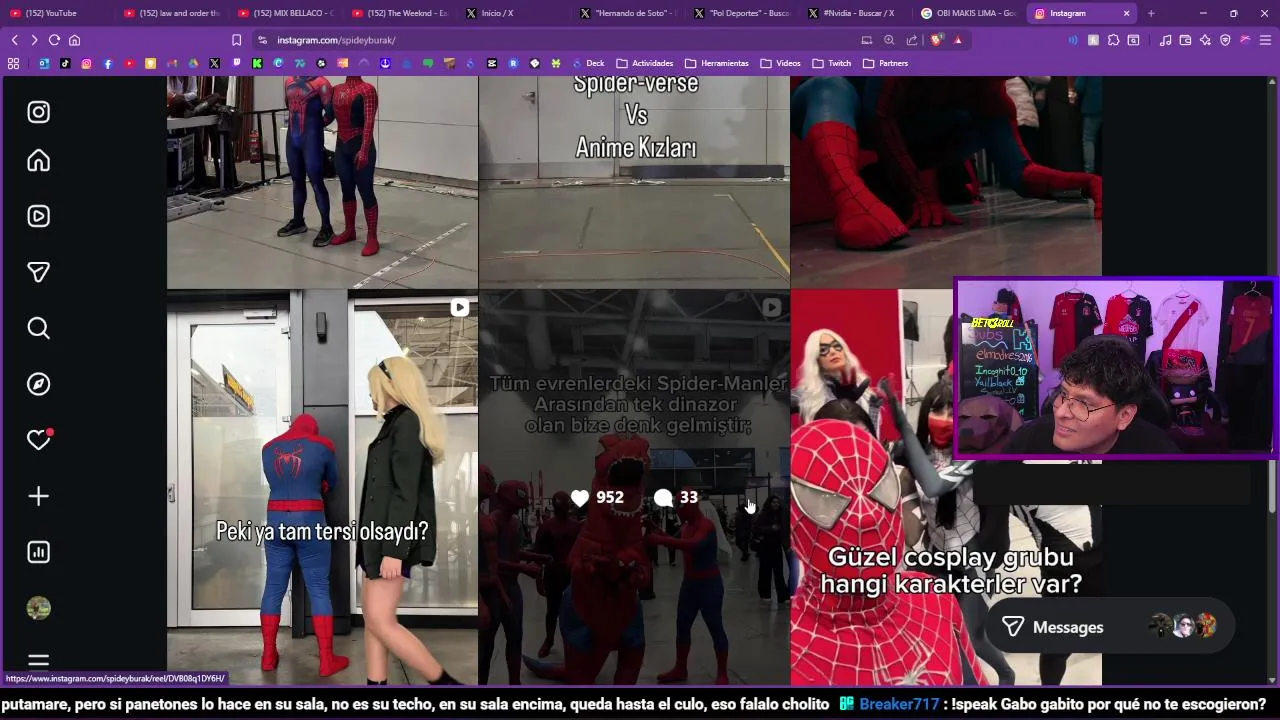Viewport: 1280px width, 720px height.
Task: Switch to The Weeknd tab
Action: tap(400, 13)
